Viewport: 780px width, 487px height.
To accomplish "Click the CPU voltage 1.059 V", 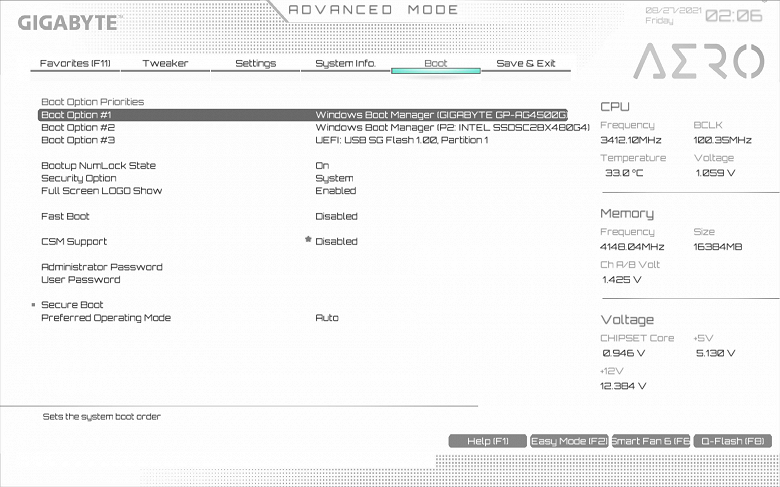I will pos(715,173).
